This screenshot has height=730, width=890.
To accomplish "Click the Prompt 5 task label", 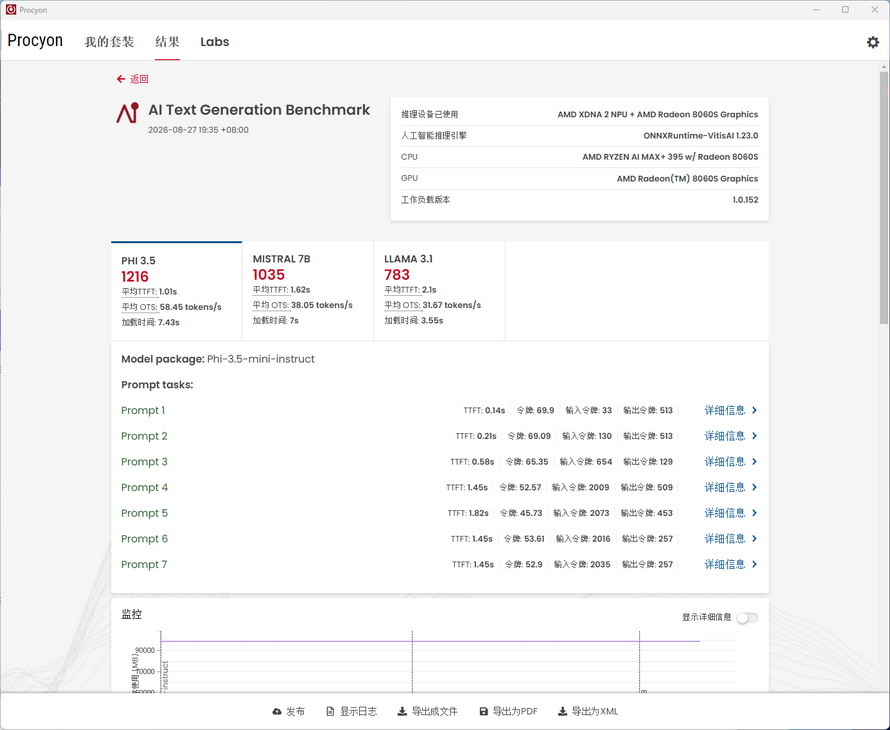I will (144, 513).
